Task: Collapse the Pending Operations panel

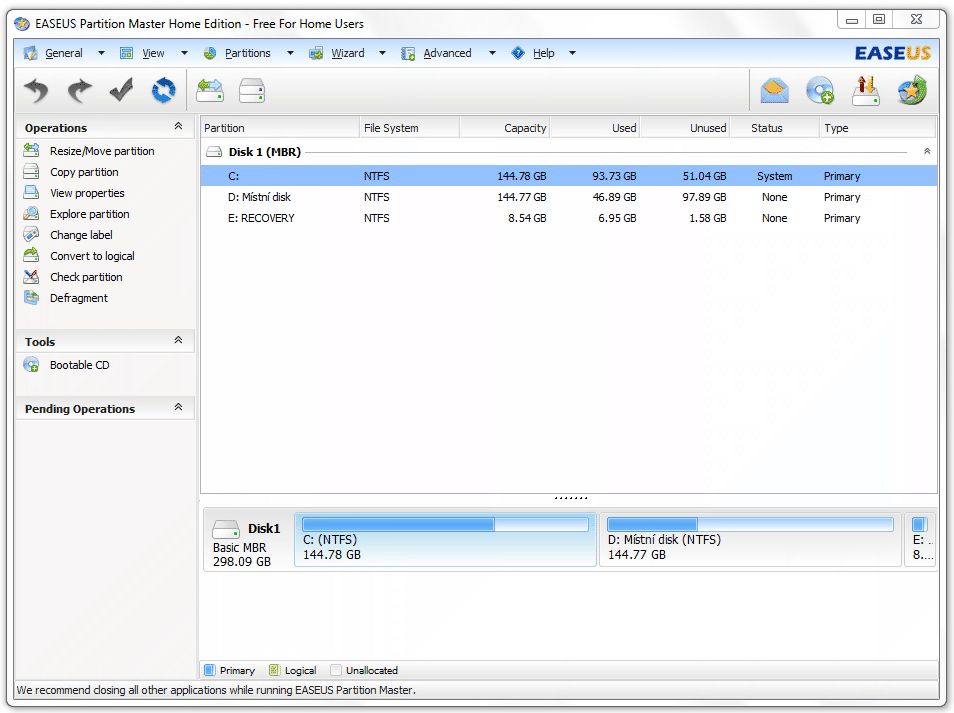Action: click(x=178, y=407)
